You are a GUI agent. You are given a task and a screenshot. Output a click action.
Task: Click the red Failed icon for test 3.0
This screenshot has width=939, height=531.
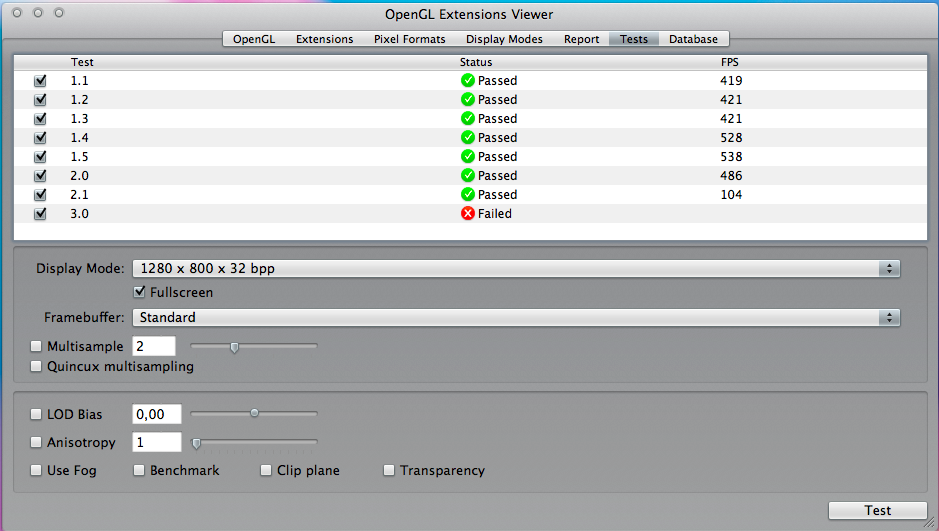click(468, 214)
